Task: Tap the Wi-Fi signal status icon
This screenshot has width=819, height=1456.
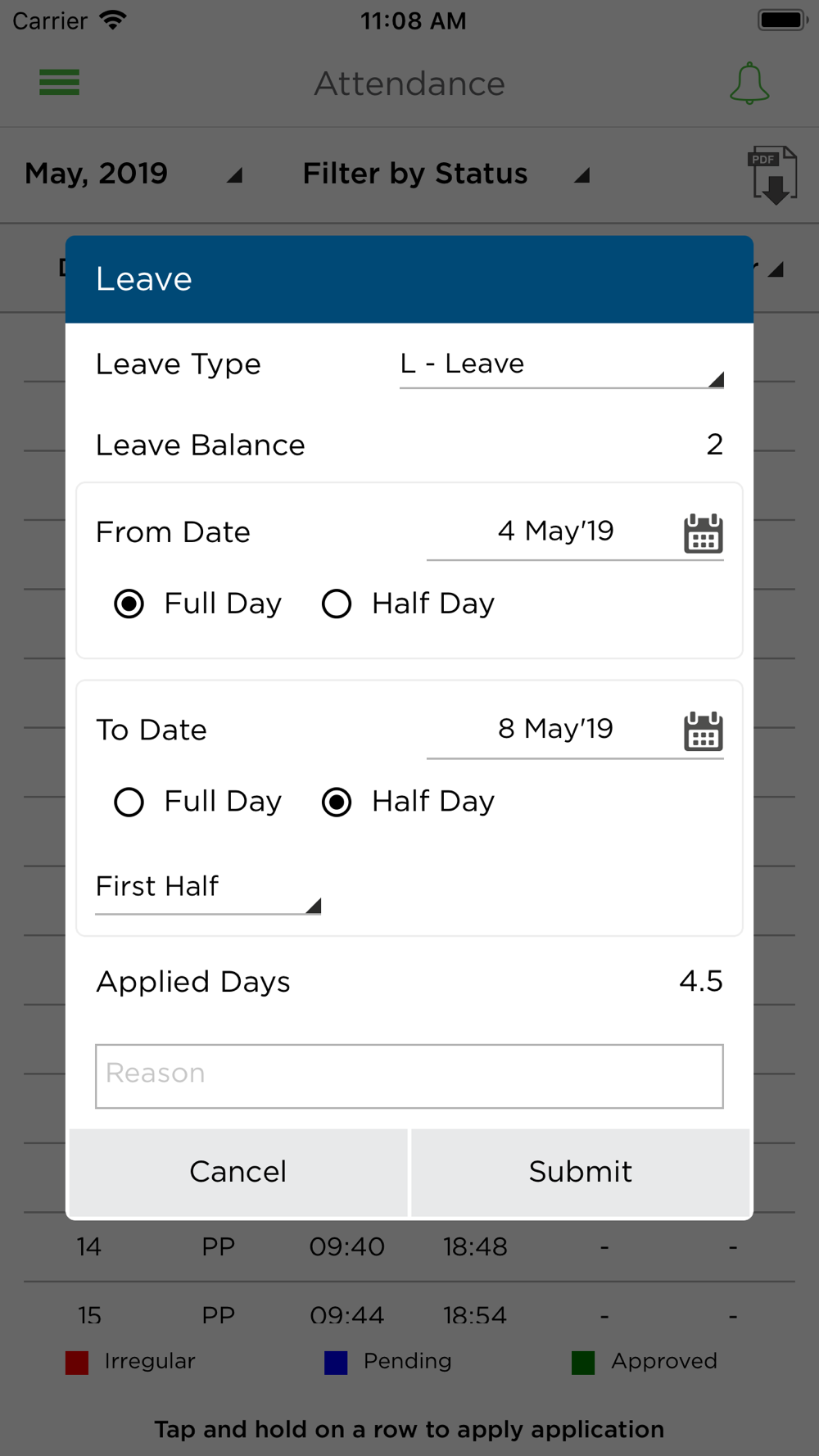Action: (x=113, y=20)
